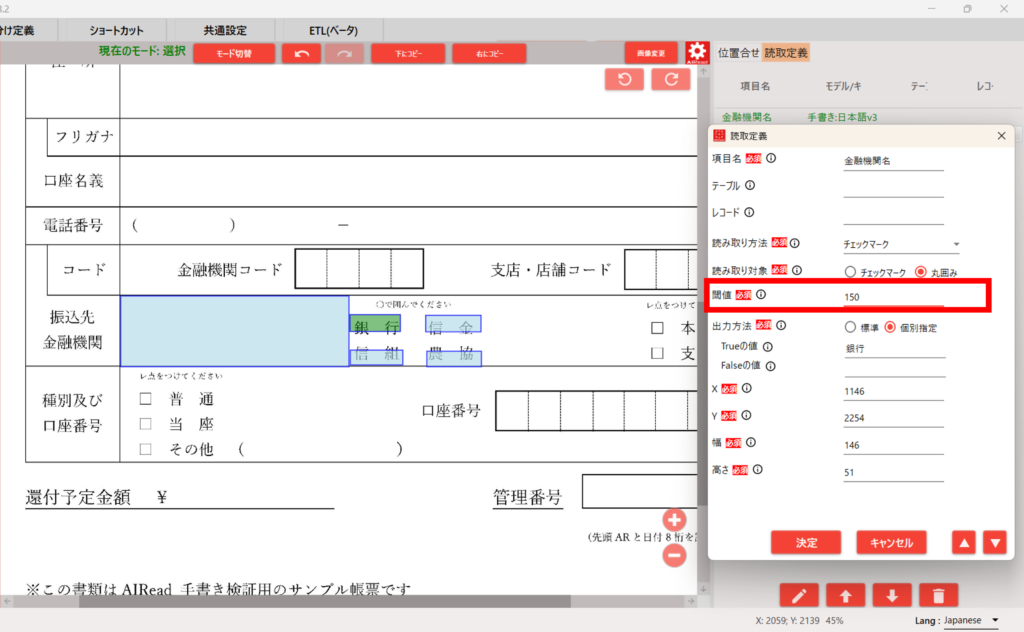This screenshot has width=1024, height=632.
Task: Click the trash delete icon
Action: point(938,596)
